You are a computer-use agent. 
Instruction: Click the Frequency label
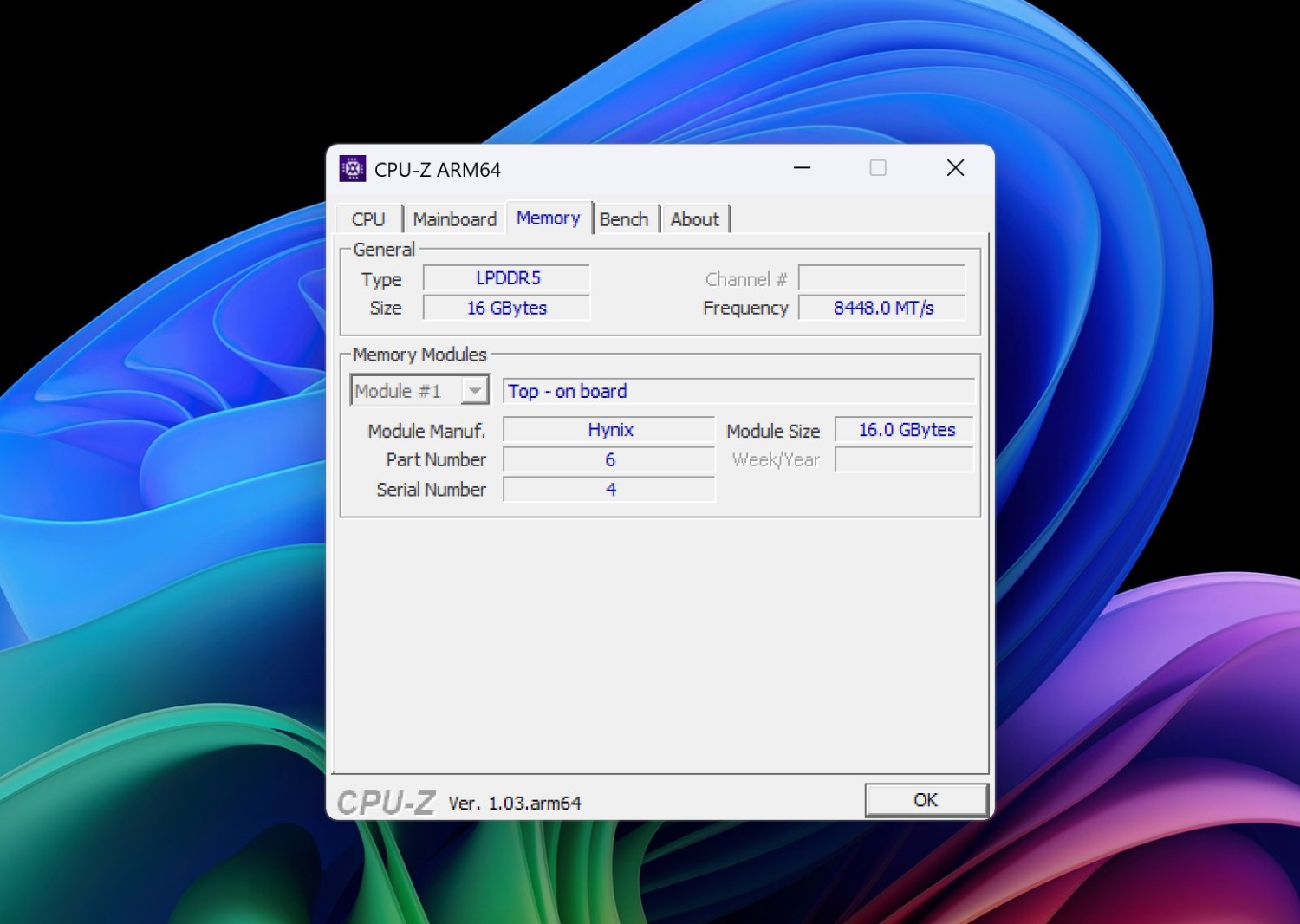click(745, 308)
